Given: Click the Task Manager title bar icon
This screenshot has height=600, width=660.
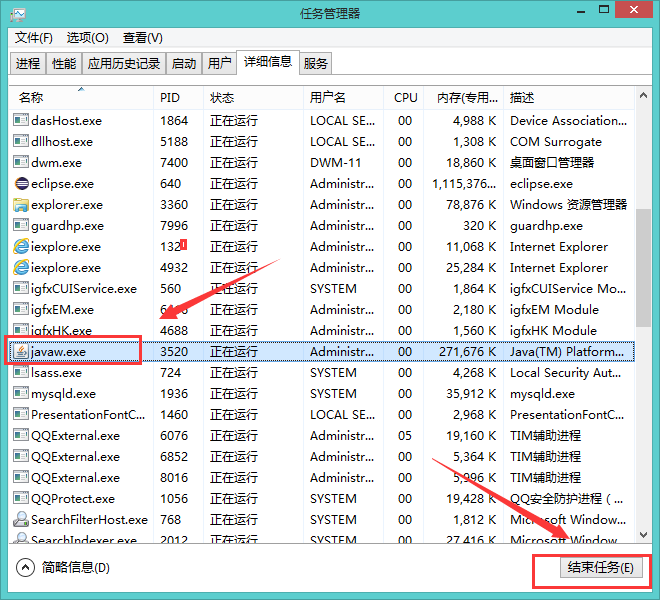Looking at the screenshot, I should click(18, 14).
